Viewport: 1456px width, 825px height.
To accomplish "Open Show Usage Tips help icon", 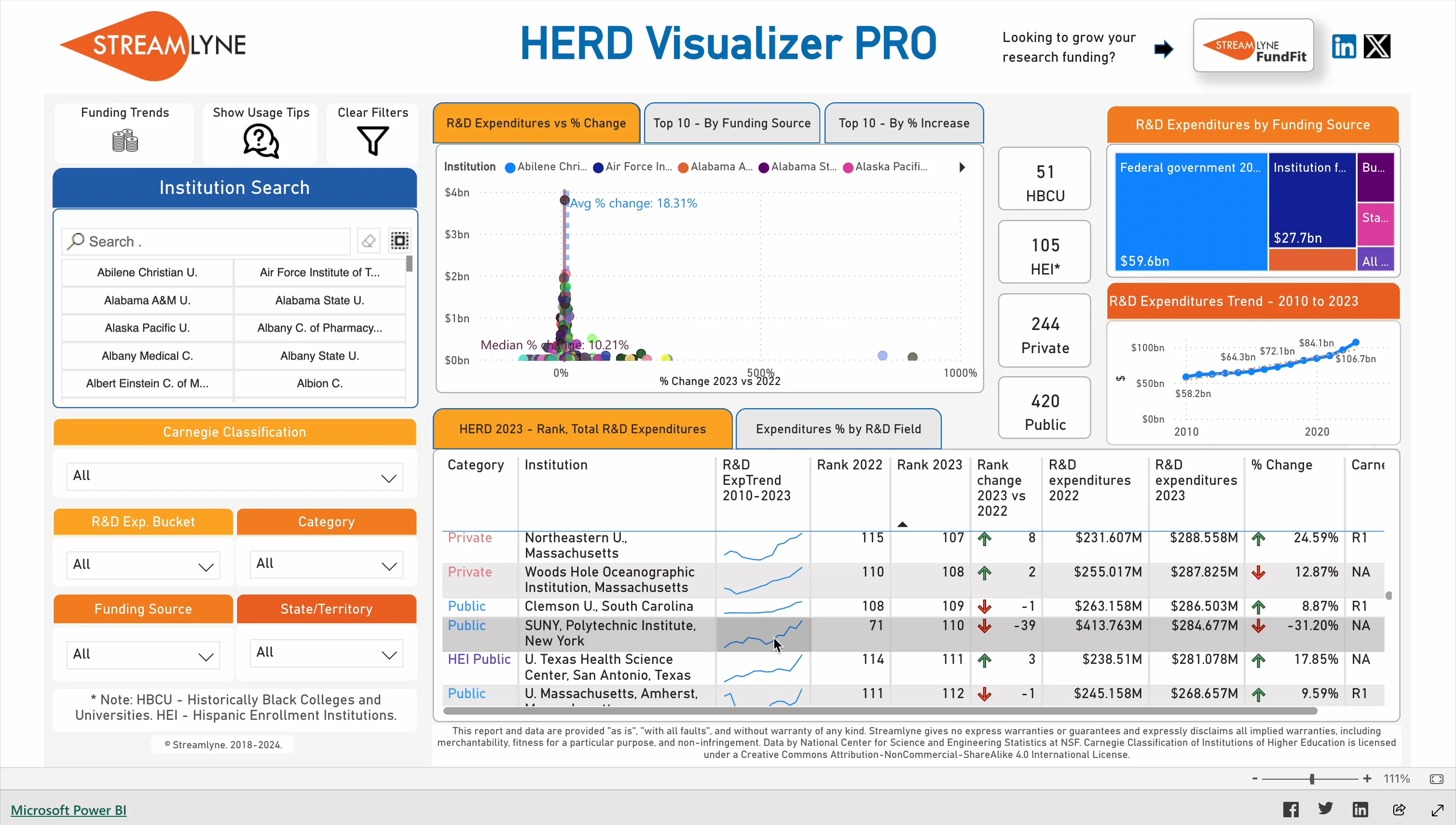I will pyautogui.click(x=261, y=140).
